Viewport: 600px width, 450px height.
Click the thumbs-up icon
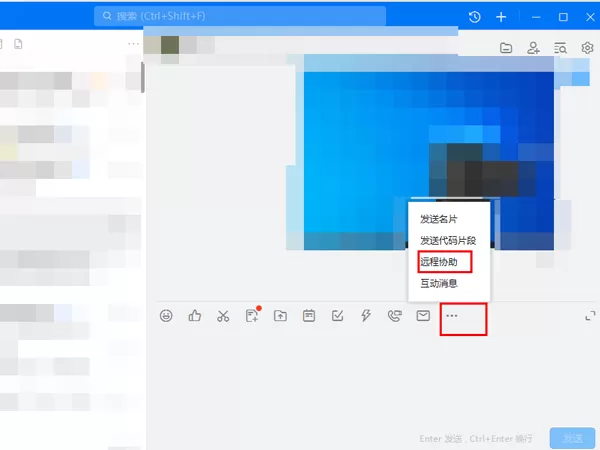point(195,316)
